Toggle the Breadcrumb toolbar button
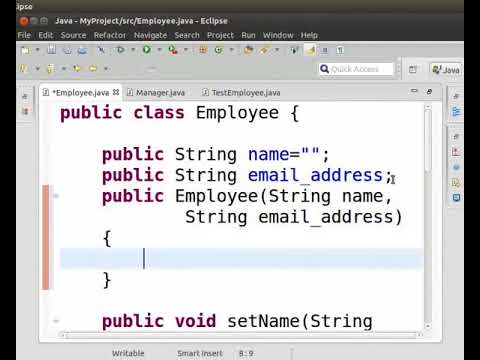The image size is (480, 360). [x=294, y=50]
